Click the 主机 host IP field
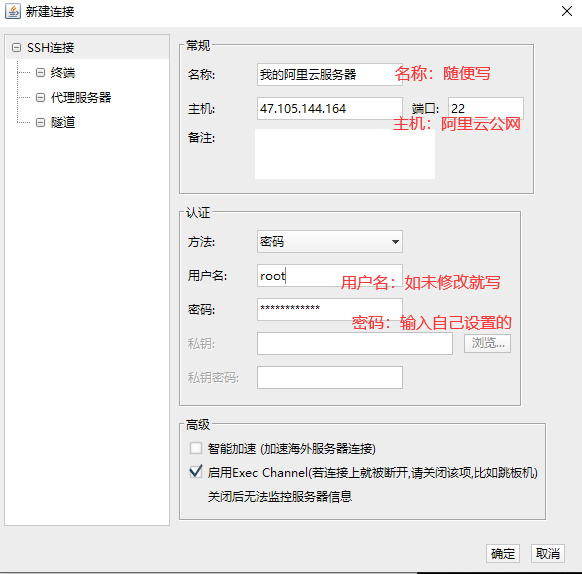Image resolution: width=582 pixels, height=574 pixels. coord(330,108)
